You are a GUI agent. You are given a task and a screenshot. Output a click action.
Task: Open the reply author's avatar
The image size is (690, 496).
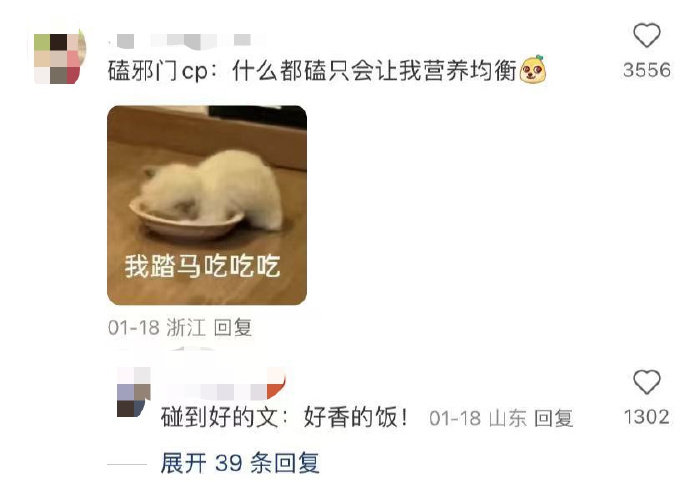[x=134, y=392]
